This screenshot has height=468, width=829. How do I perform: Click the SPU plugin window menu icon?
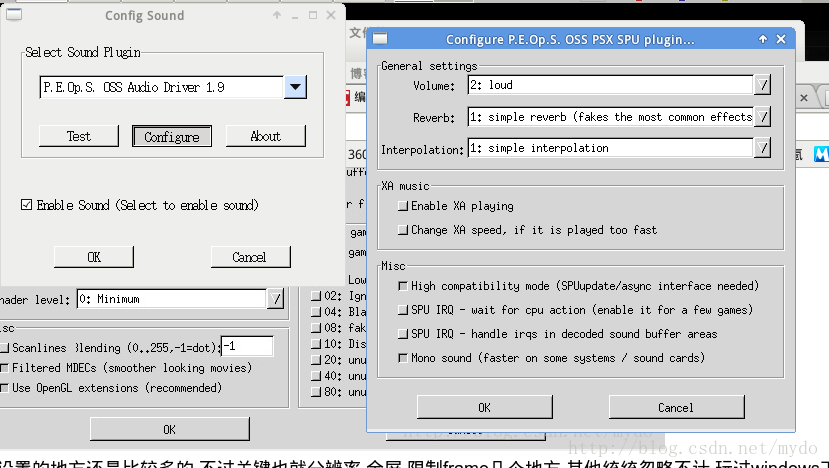380,39
